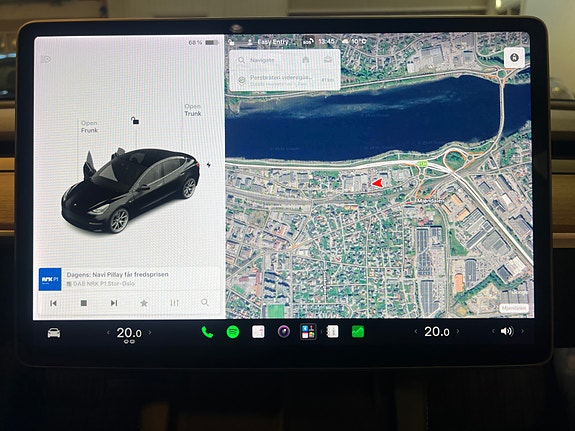This screenshot has height=431, width=575.
Task: Toggle the headlights indicator icon
Action: point(46,59)
